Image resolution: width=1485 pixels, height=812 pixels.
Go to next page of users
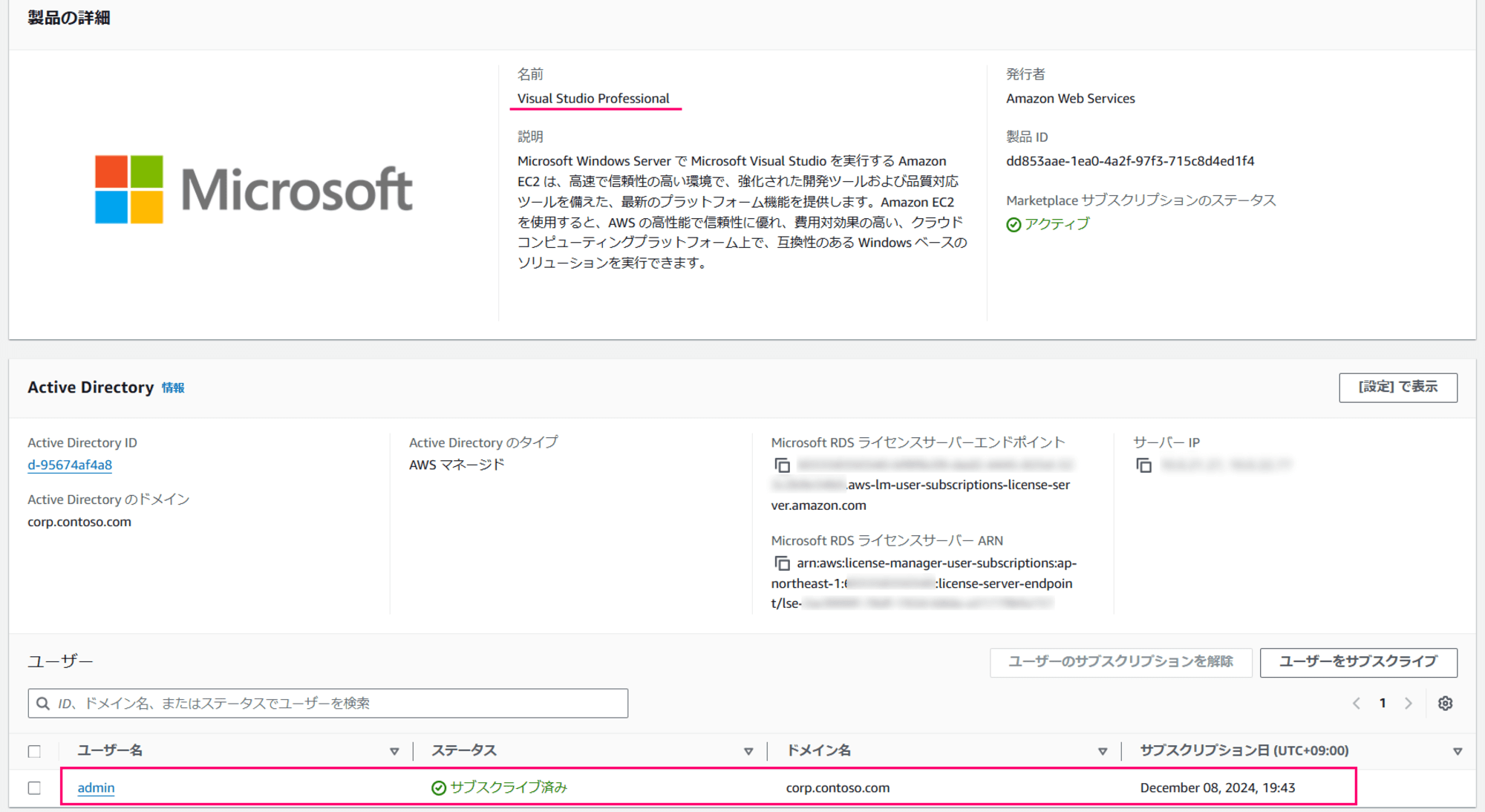pyautogui.click(x=1409, y=704)
